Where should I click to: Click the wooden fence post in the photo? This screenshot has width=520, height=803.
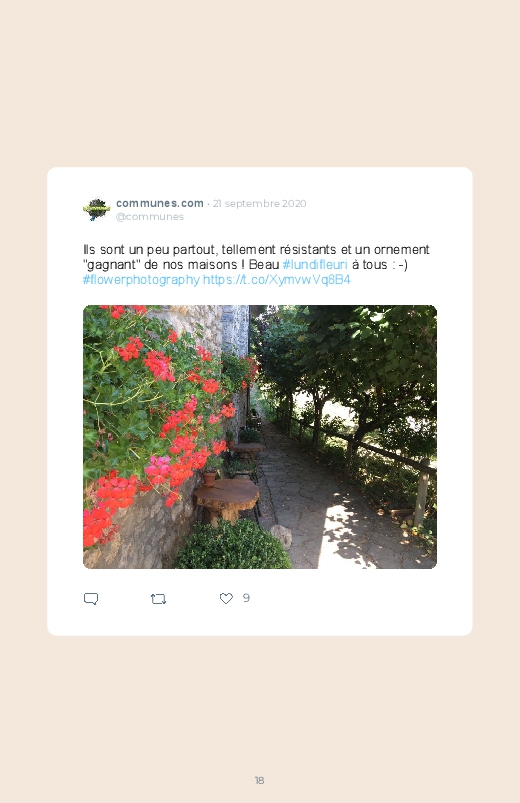(422, 492)
